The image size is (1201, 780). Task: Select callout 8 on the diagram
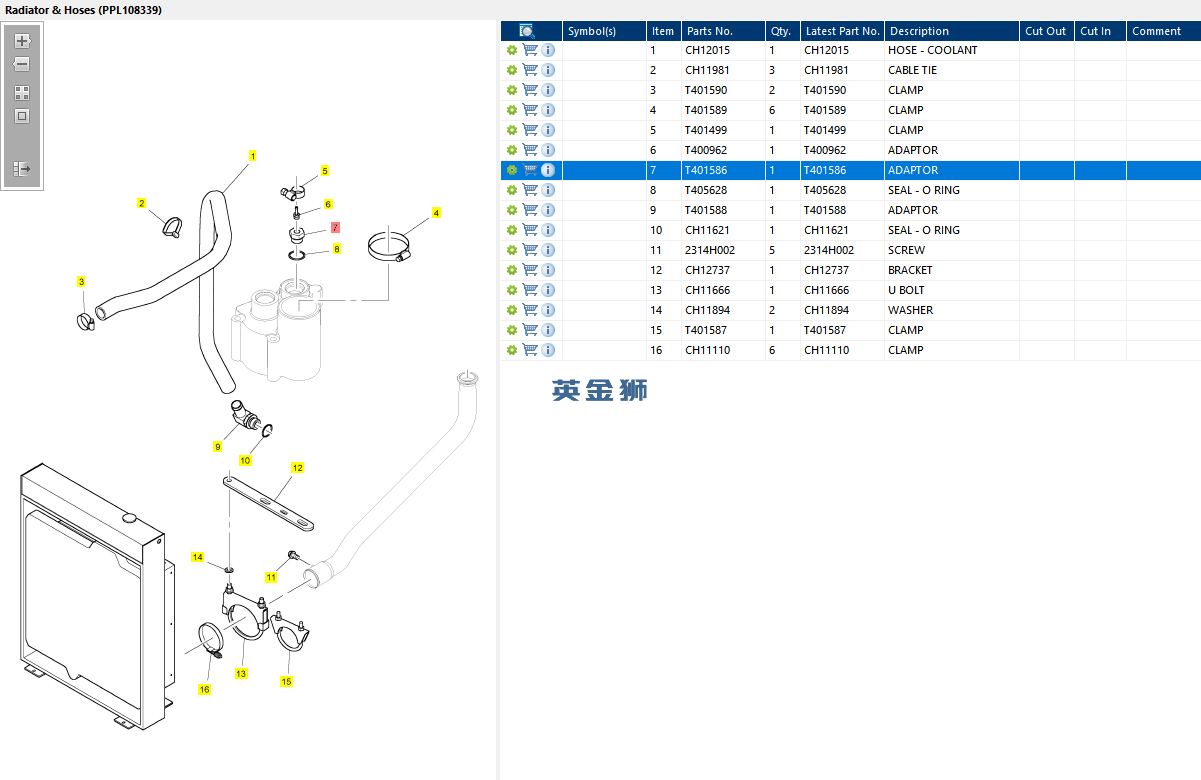click(337, 249)
